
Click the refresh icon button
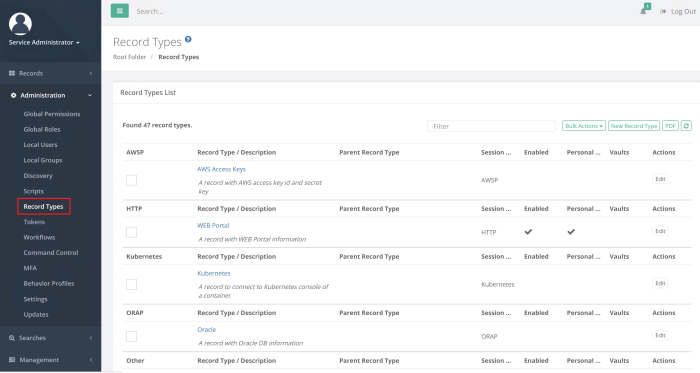click(x=686, y=126)
